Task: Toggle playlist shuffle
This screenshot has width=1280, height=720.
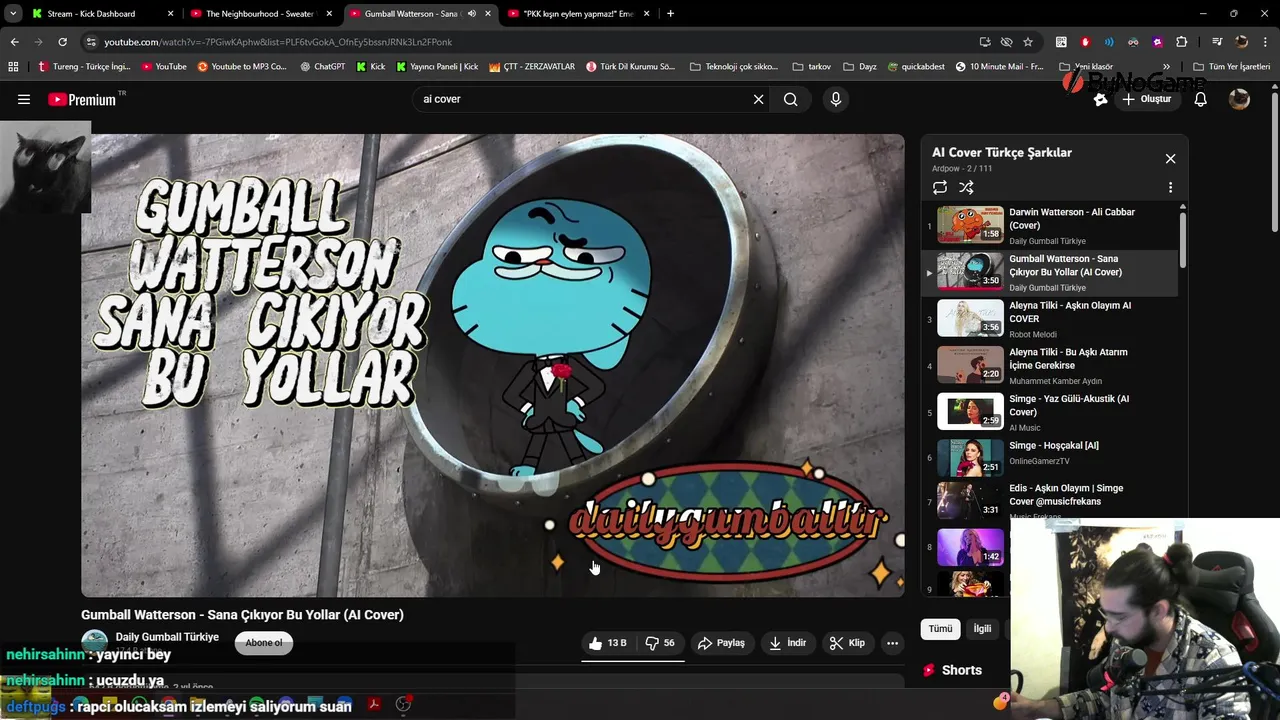Action: [967, 187]
